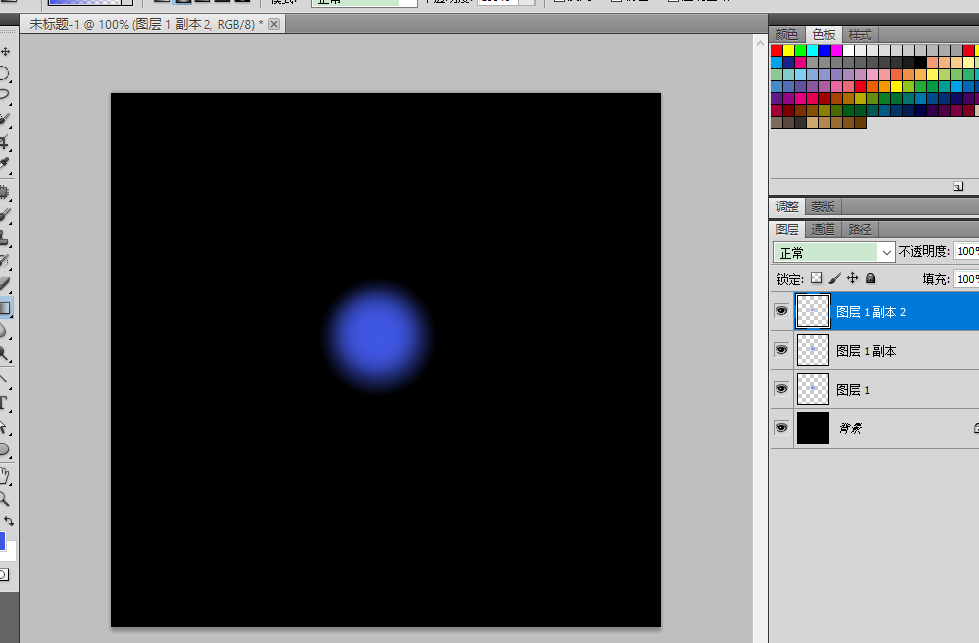979x643 pixels.
Task: Switch to the 通道 tab
Action: 823,229
